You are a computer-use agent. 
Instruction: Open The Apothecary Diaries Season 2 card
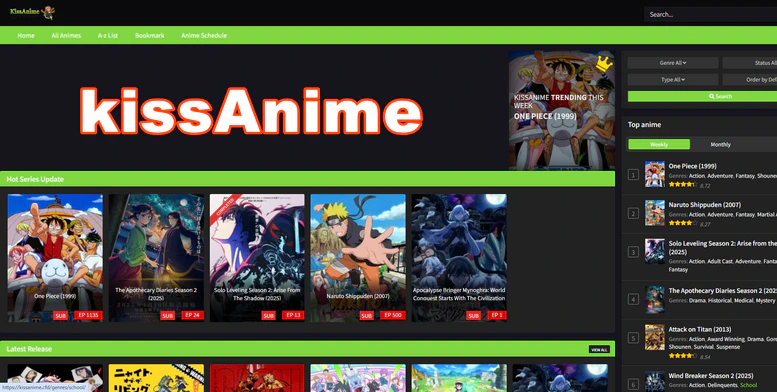[x=156, y=258]
